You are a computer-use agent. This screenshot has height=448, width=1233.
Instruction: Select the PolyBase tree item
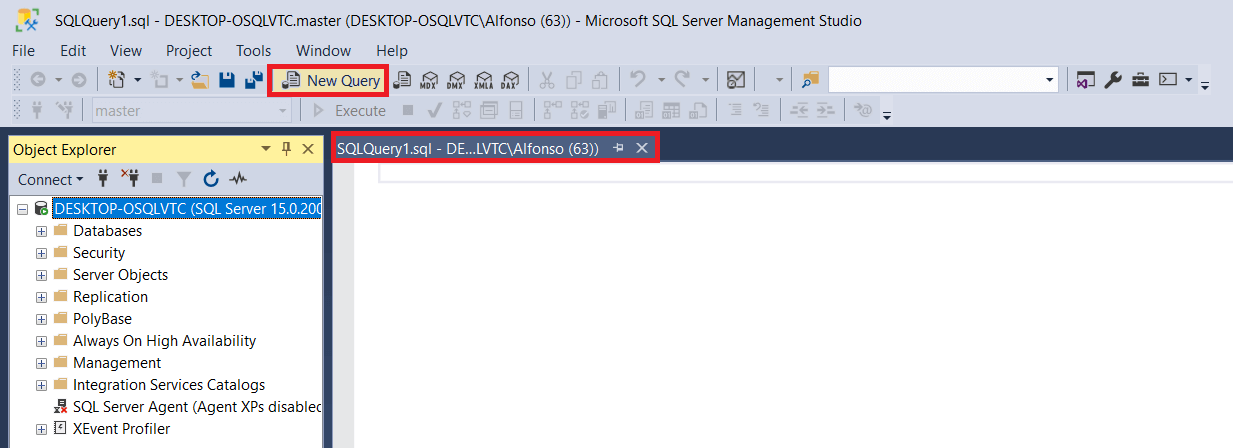tap(102, 319)
